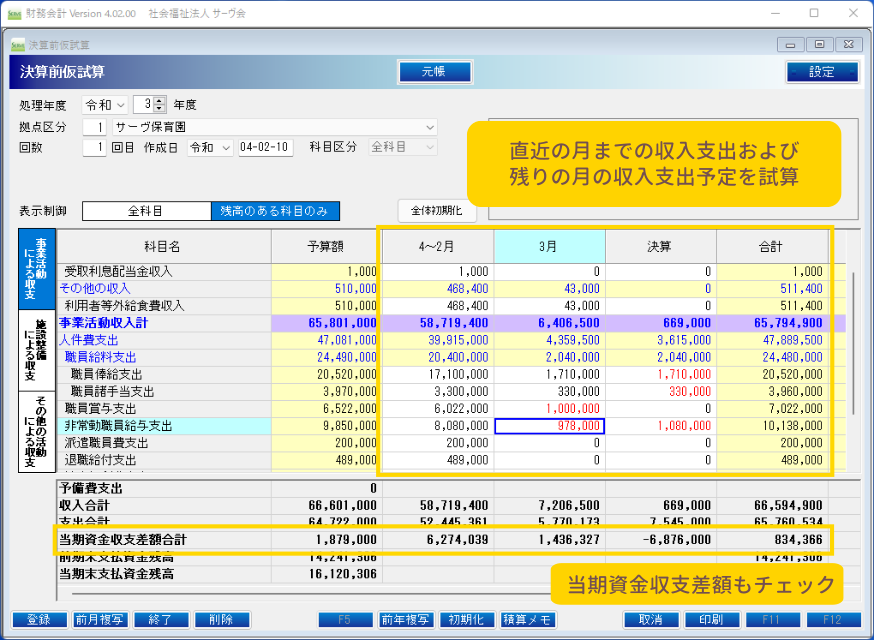The height and width of the screenshot is (640, 874).
Task: Click the 決算 column header
Action: [x=661, y=246]
